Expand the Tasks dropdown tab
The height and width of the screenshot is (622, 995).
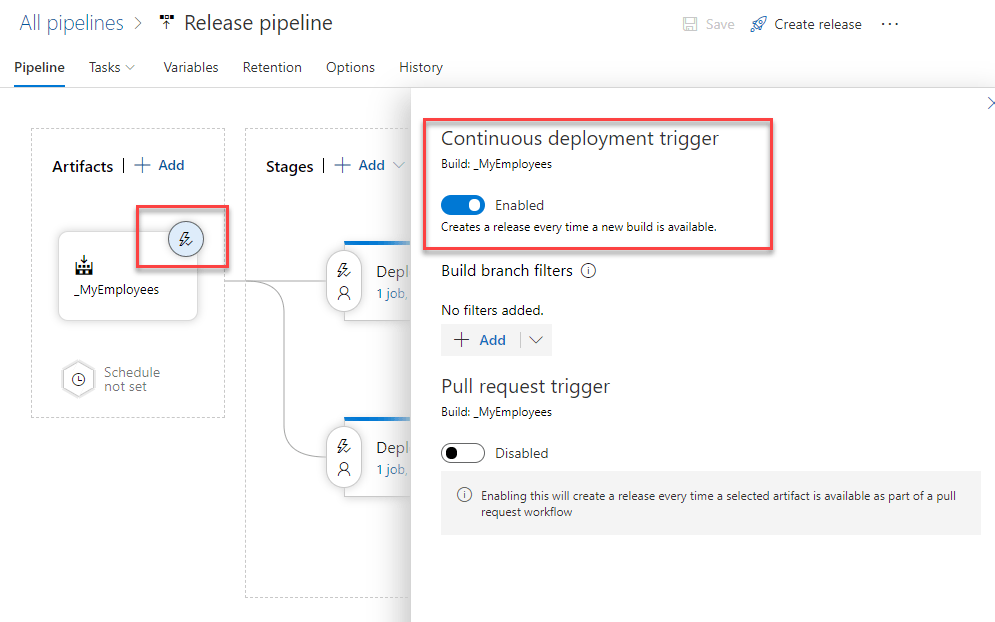click(x=111, y=67)
